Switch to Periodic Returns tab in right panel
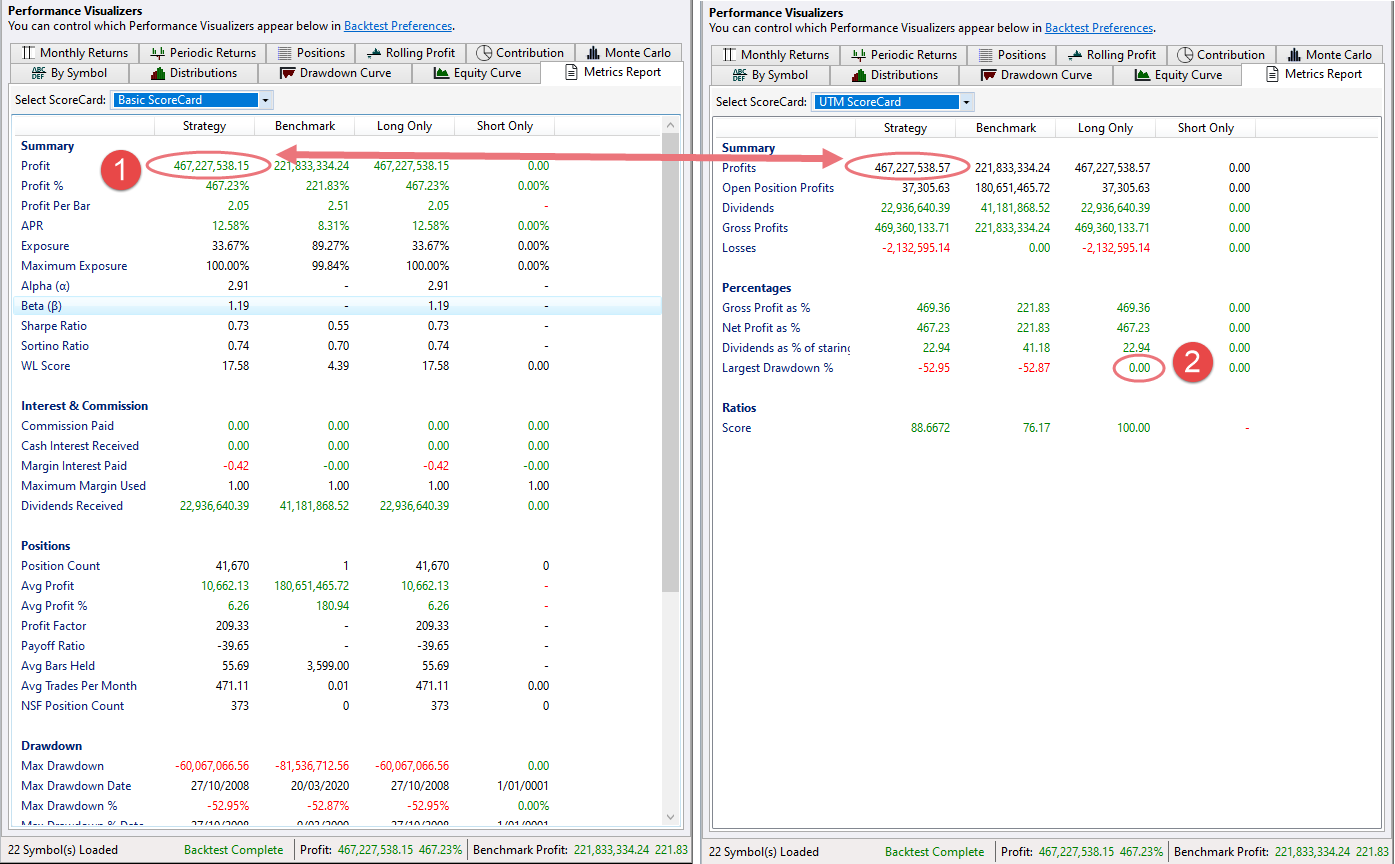Image resolution: width=1395 pixels, height=864 pixels. pos(903,55)
